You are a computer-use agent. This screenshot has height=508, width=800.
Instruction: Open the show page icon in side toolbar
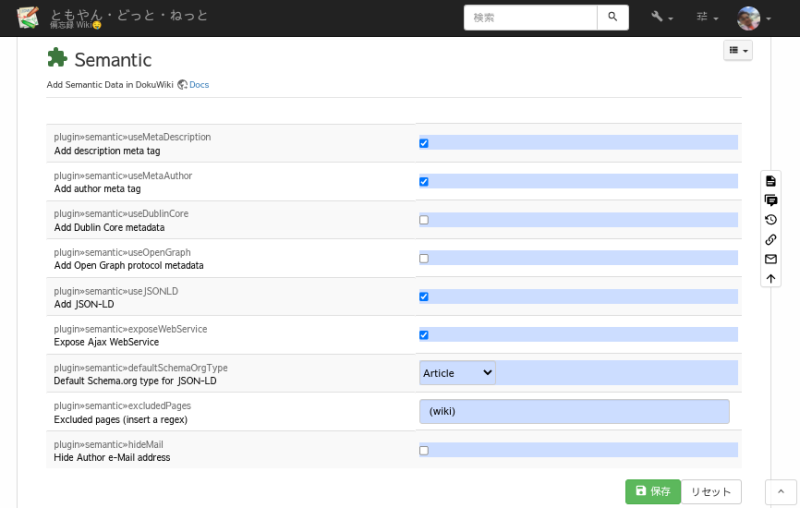coord(770,181)
